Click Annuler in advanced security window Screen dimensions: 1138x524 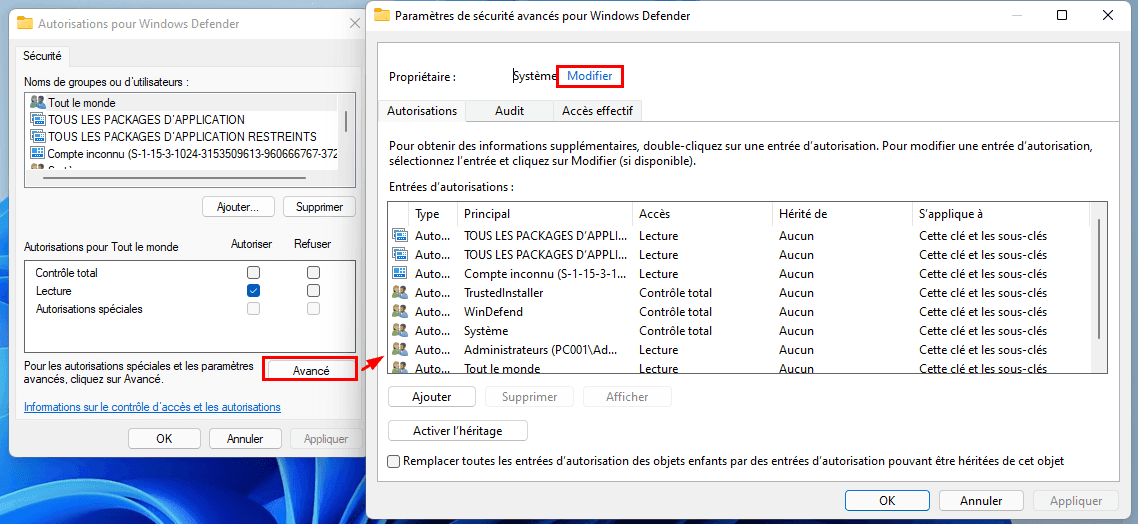point(981,501)
